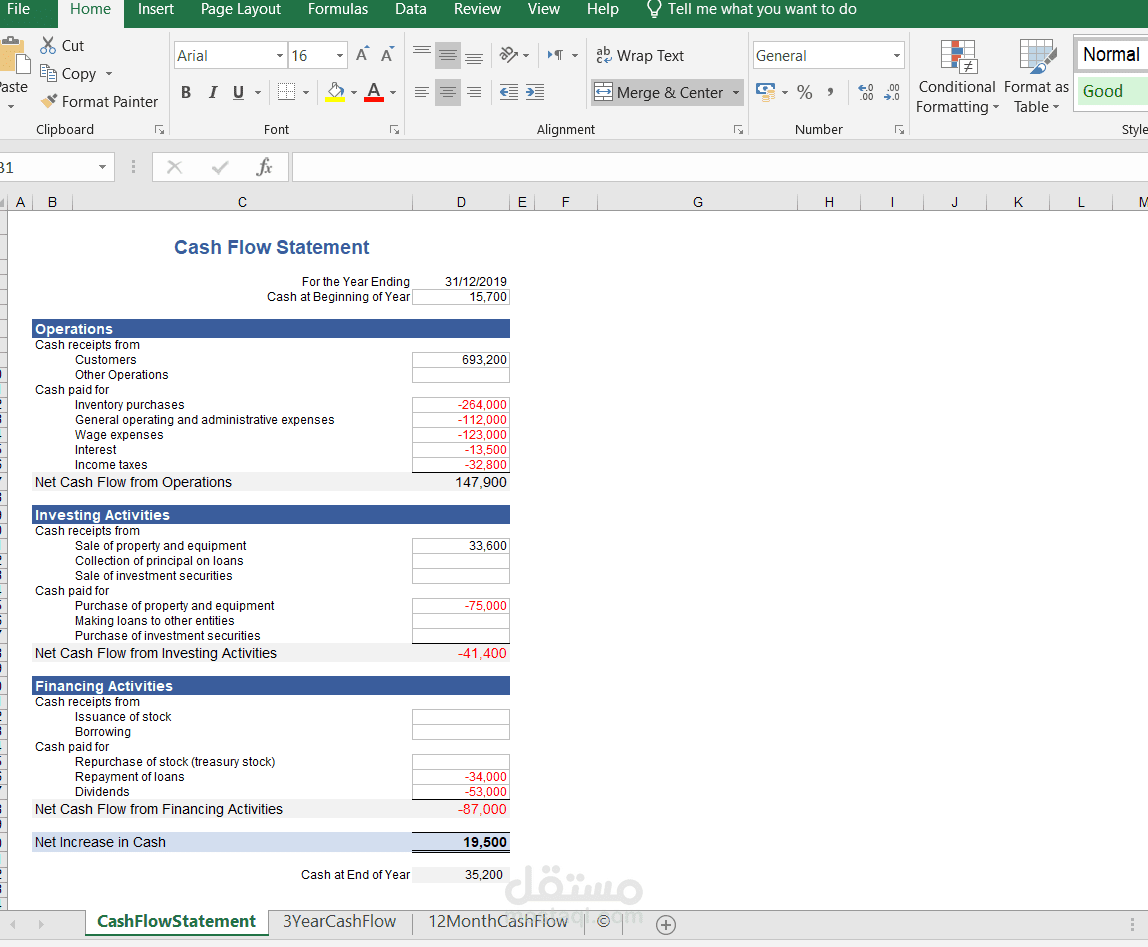Click Accounting Number Format icon

766,92
